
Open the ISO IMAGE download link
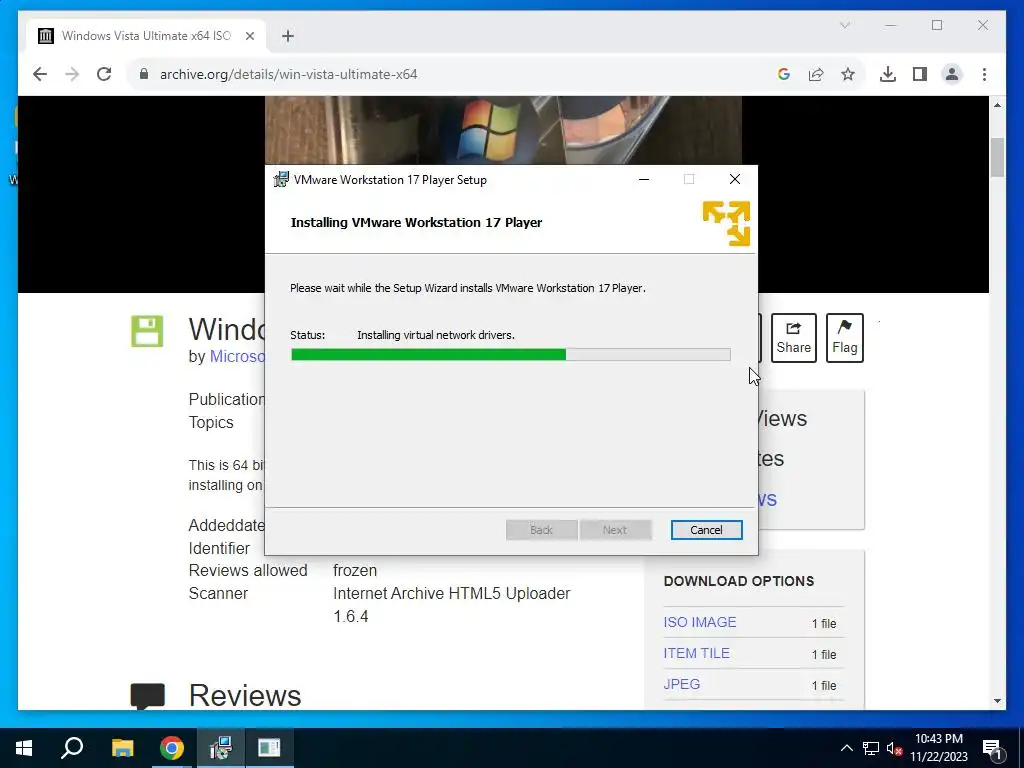tap(699, 622)
